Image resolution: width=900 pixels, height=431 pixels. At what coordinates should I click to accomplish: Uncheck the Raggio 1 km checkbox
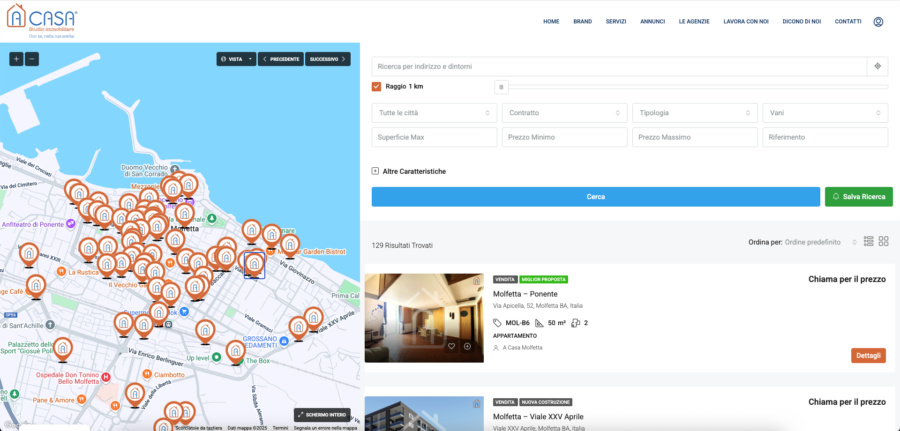pos(377,86)
